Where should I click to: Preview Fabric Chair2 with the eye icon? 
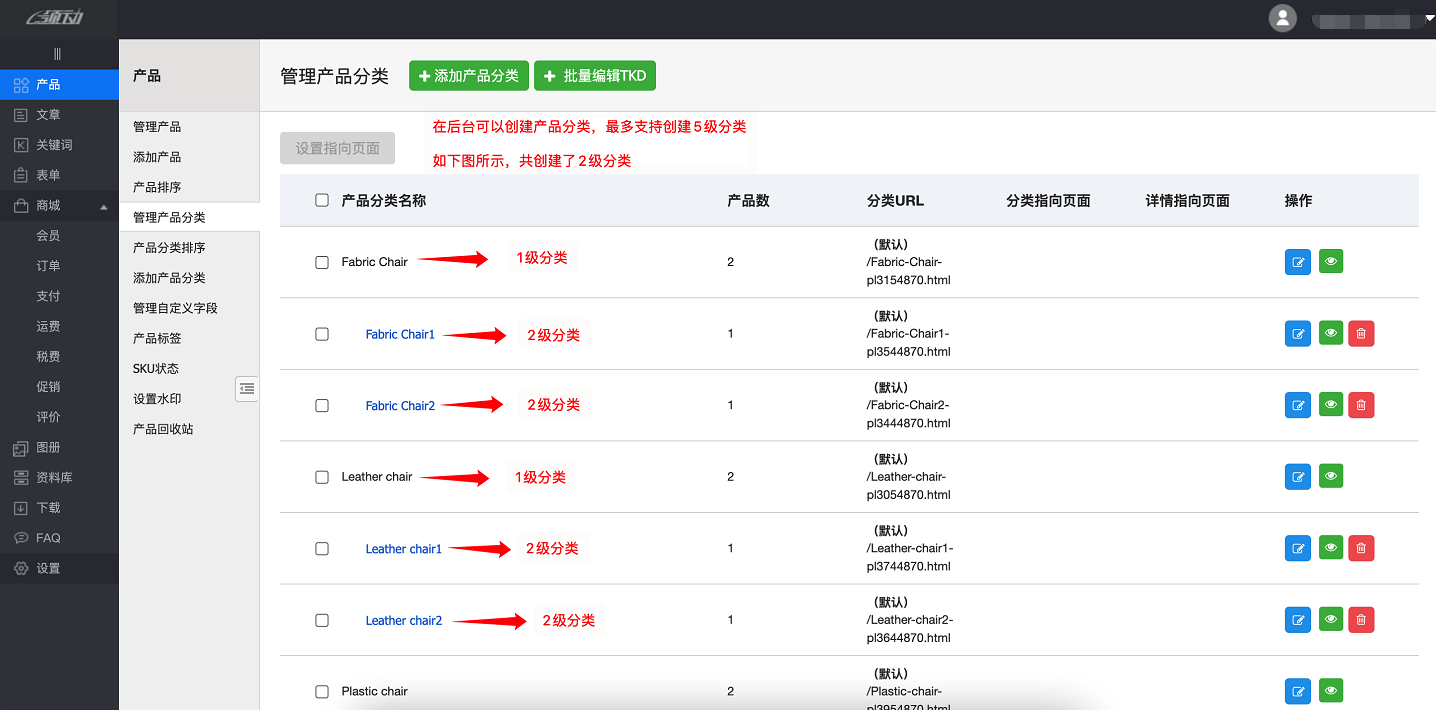[1330, 405]
